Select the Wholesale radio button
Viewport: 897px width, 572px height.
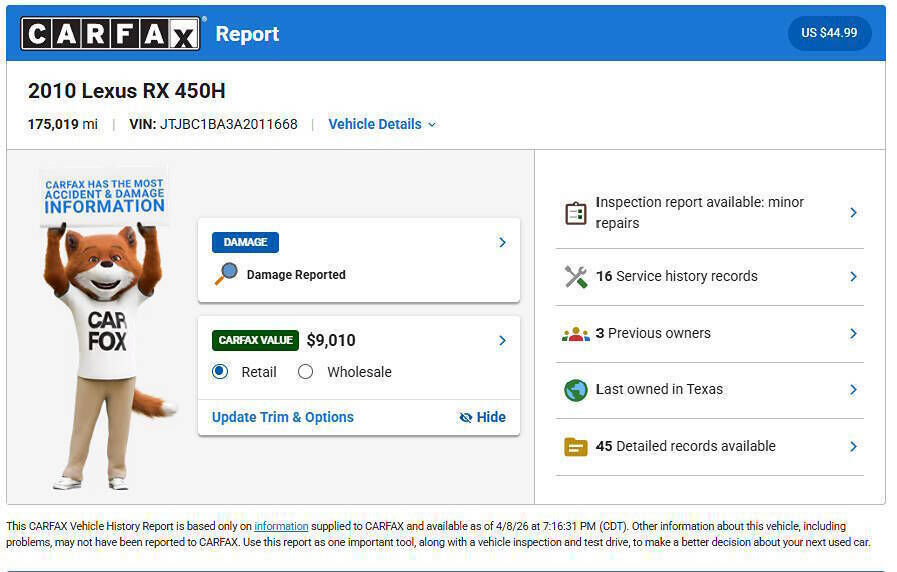click(x=306, y=372)
